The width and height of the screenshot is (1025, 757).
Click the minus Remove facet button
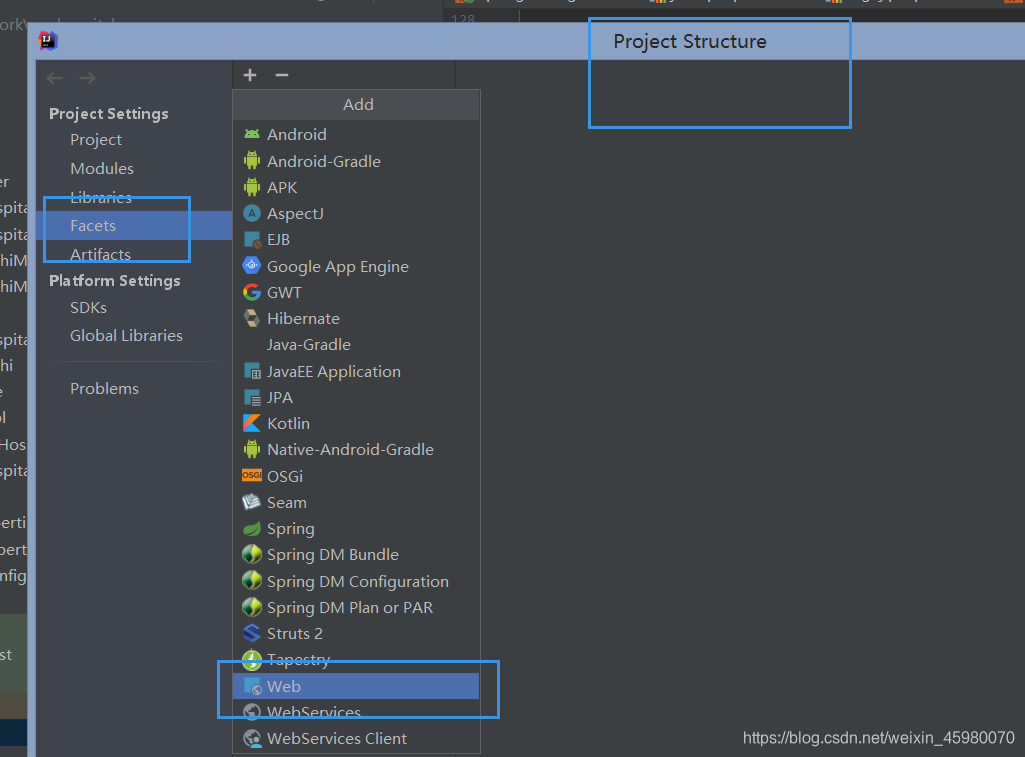(282, 75)
